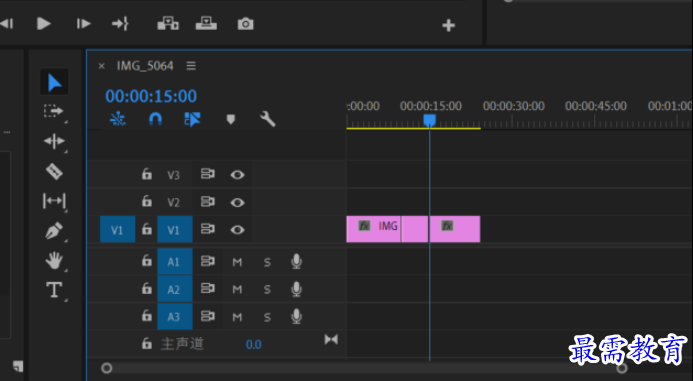Select the Slip tool
This screenshot has height=381, width=693.
54,201
